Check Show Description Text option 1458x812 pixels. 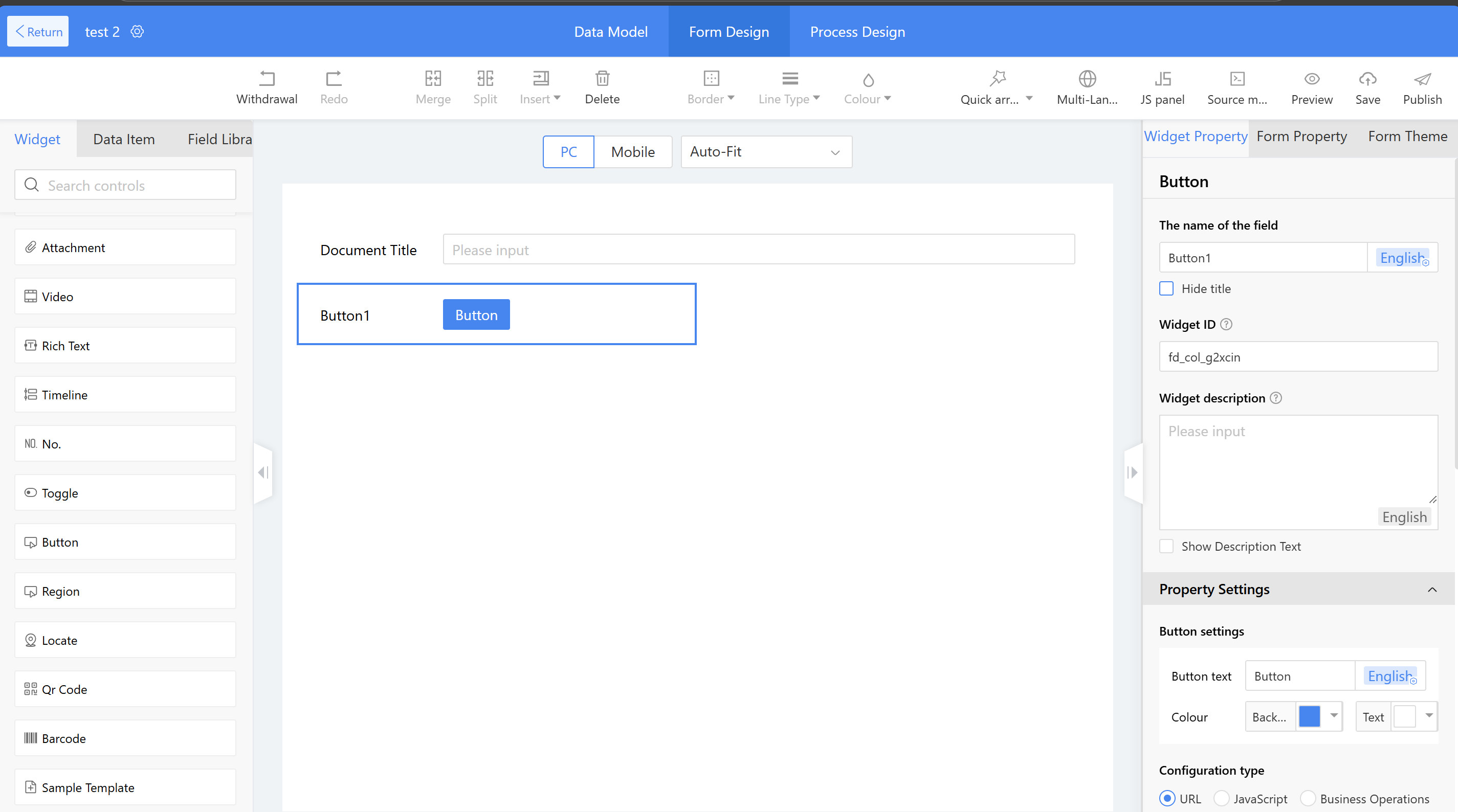[1166, 546]
